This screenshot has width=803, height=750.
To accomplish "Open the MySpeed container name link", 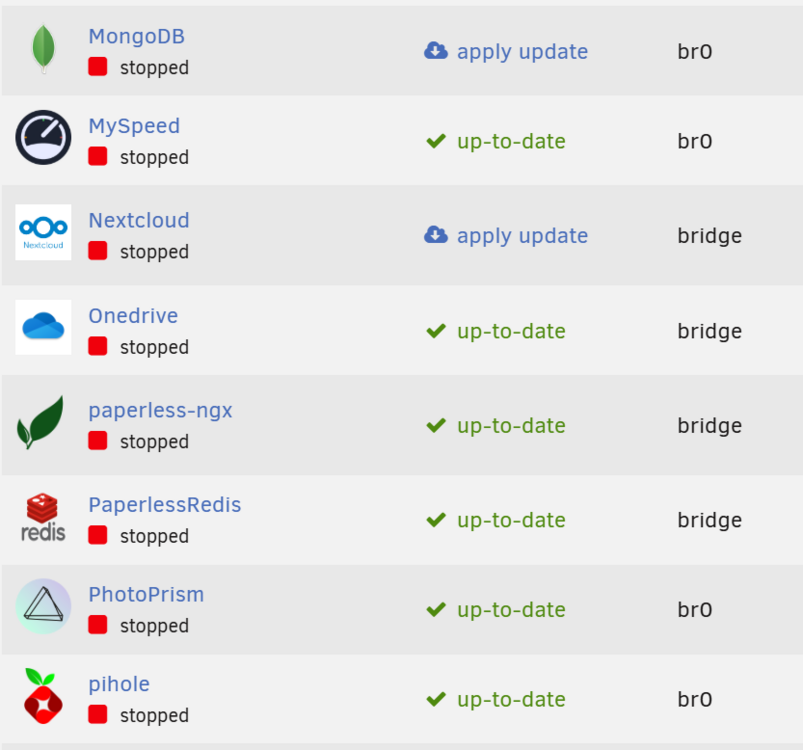I will point(134,126).
